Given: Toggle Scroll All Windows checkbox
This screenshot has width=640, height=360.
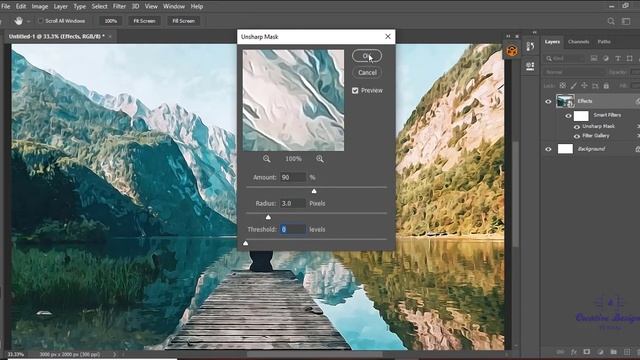Looking at the screenshot, I should click(40, 21).
